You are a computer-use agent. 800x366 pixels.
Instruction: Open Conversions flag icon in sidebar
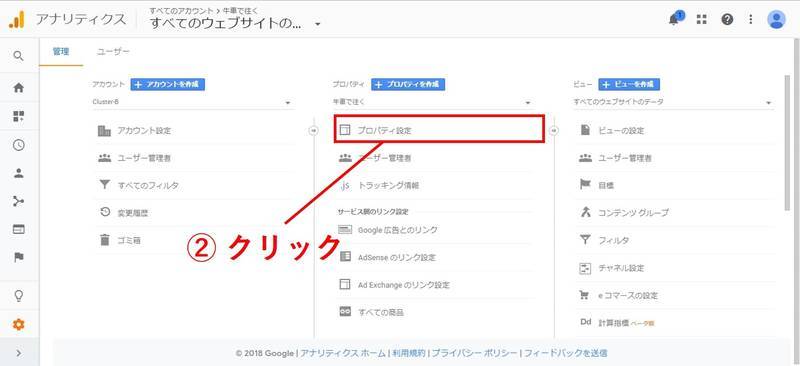(x=18, y=257)
